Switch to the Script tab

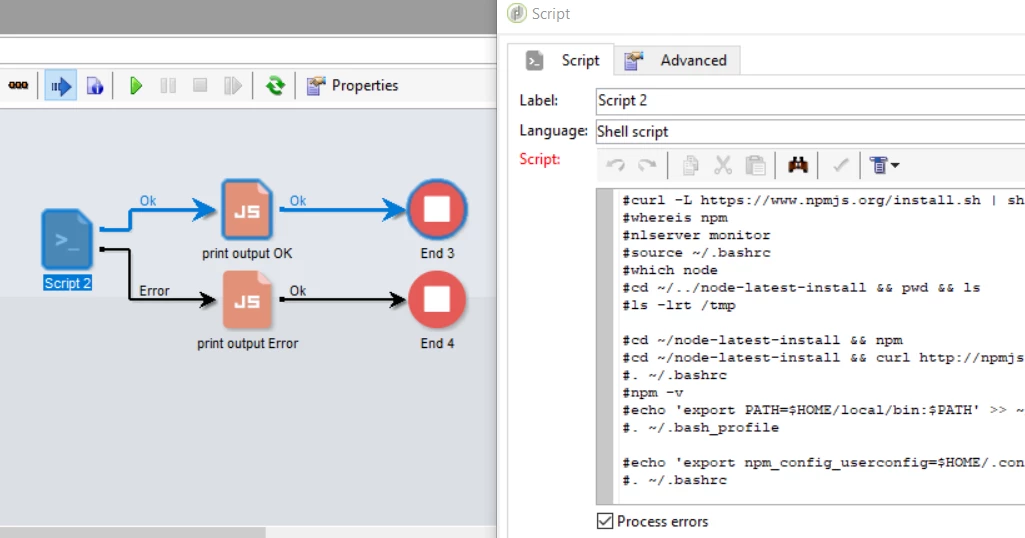point(562,60)
